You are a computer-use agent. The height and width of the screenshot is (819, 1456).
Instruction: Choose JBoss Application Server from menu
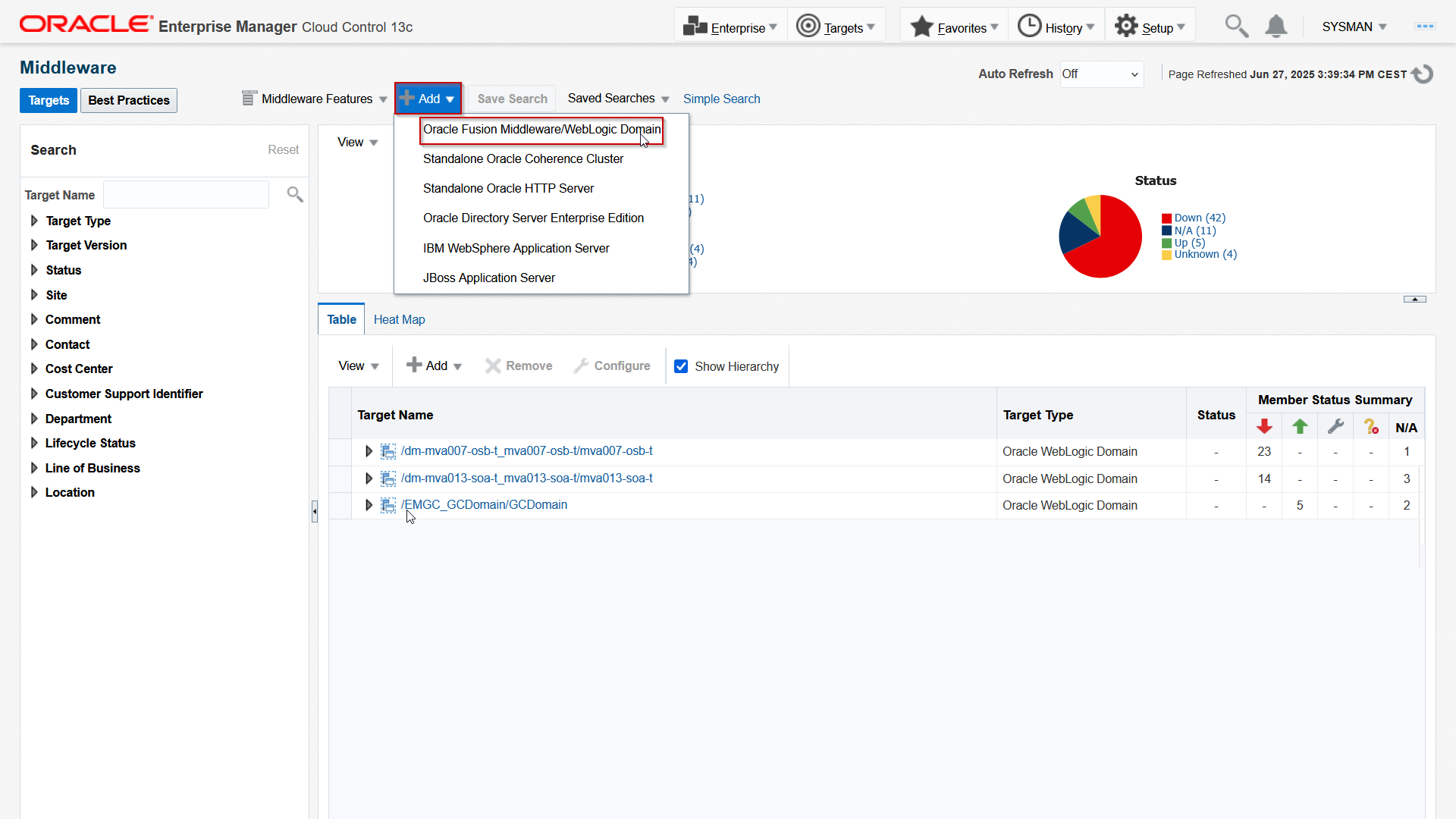pyautogui.click(x=488, y=278)
